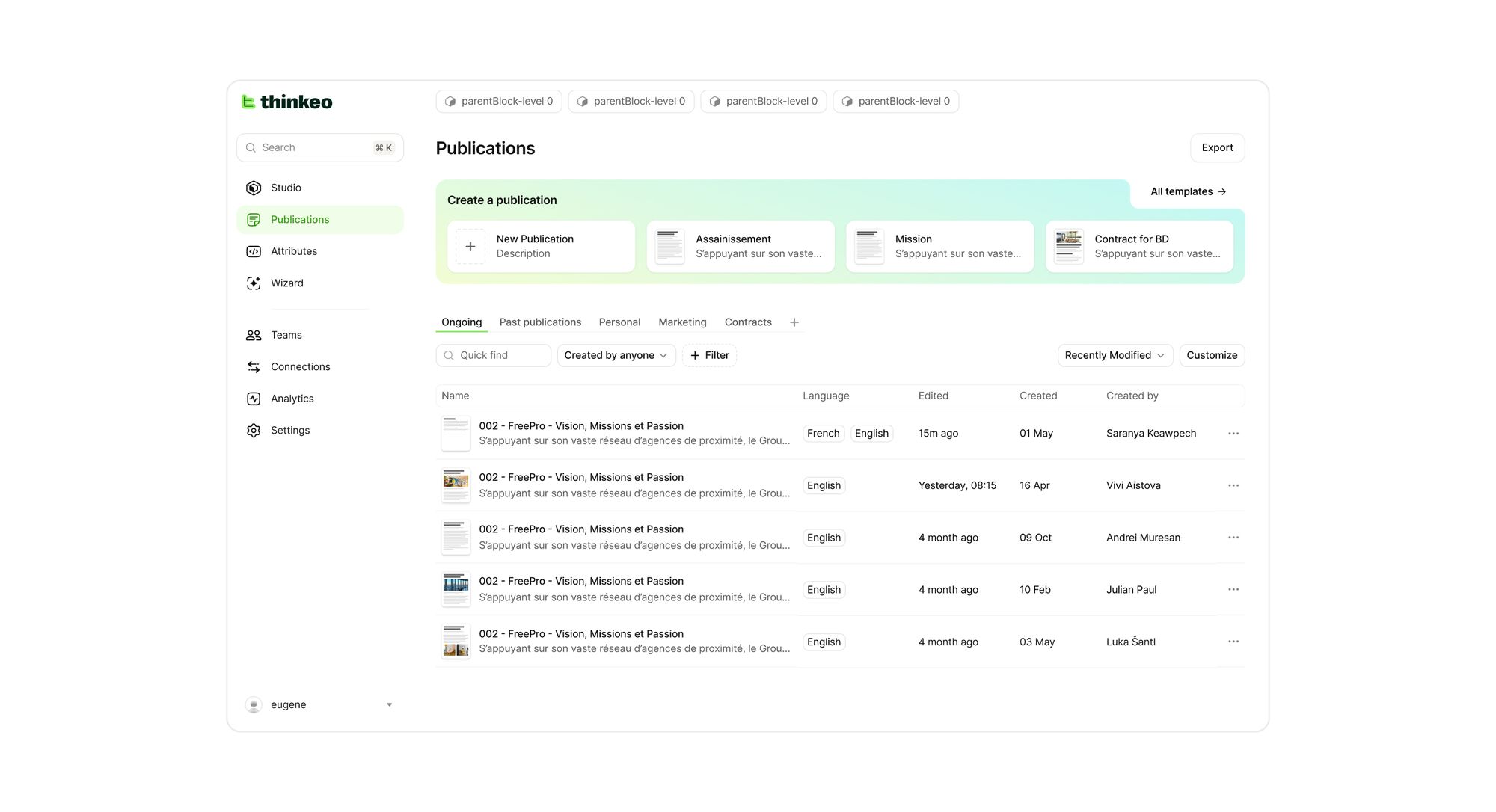
Task: Click the plus icon to add a tab
Action: (x=794, y=322)
